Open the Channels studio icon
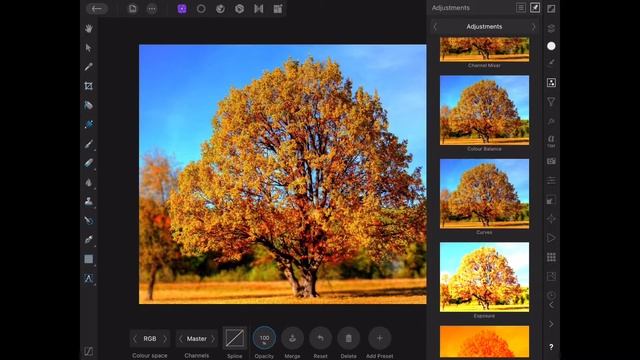This screenshot has height=360, width=640. point(551,180)
